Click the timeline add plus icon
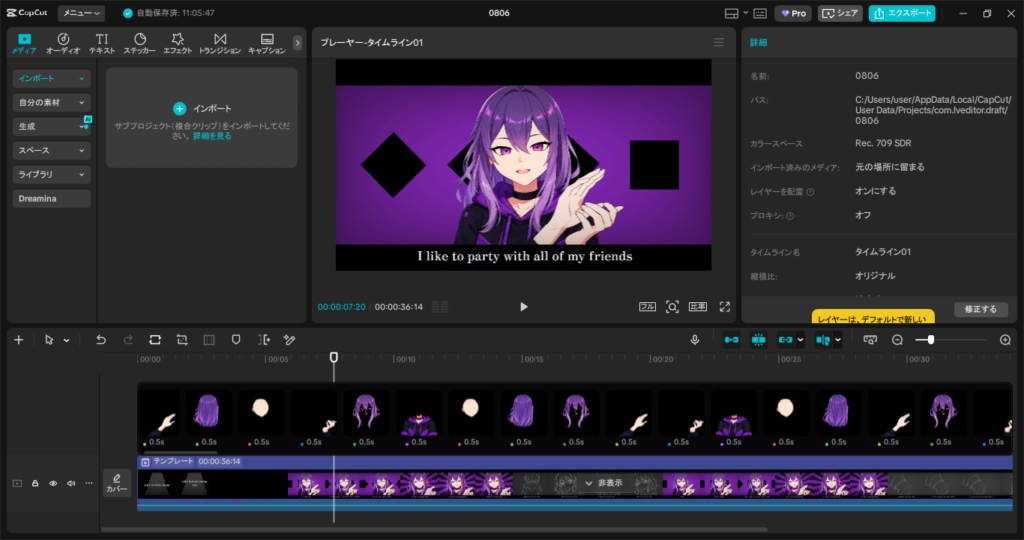Image resolution: width=1024 pixels, height=540 pixels. (x=19, y=340)
